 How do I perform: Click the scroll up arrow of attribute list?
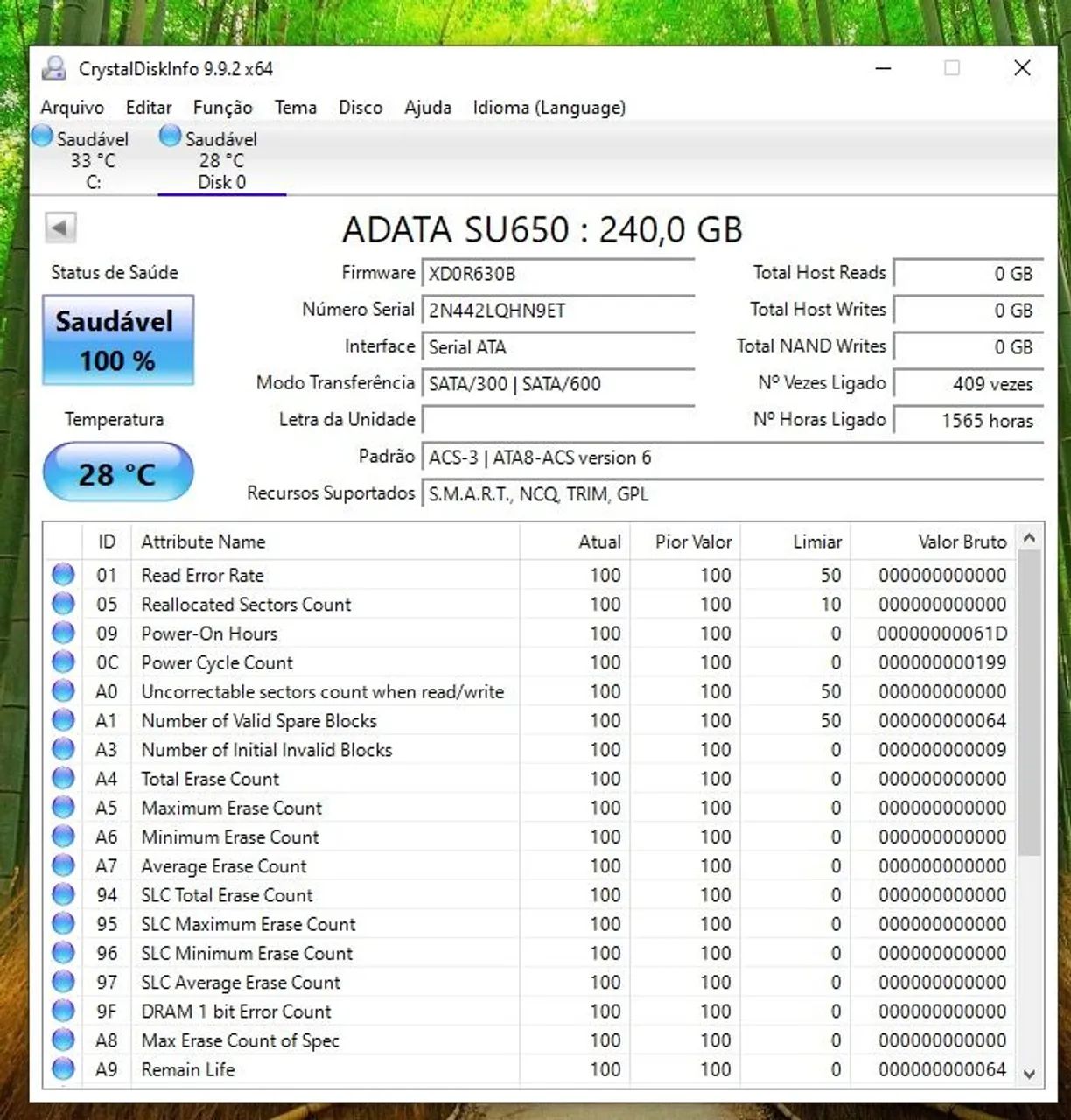click(1029, 537)
